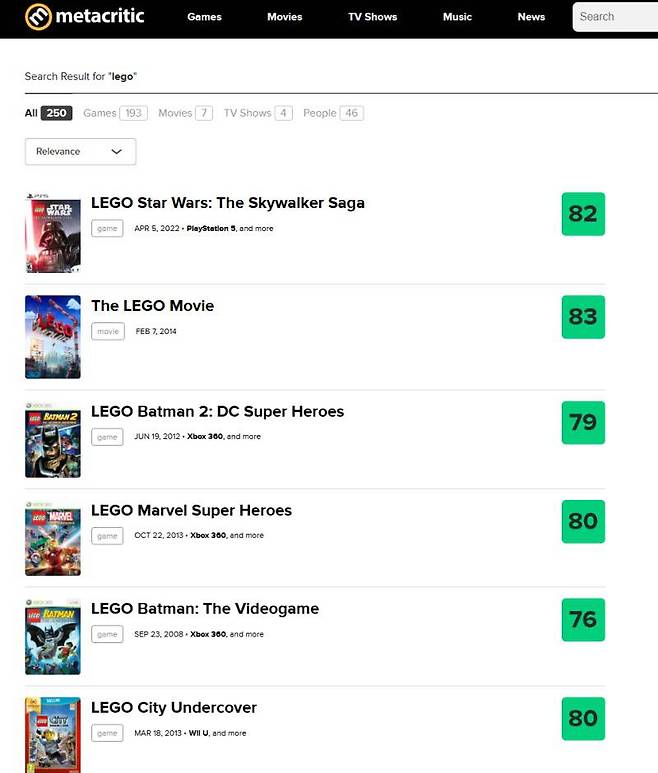The image size is (658, 773).
Task: Open the Relevance sort dropdown
Action: click(80, 152)
